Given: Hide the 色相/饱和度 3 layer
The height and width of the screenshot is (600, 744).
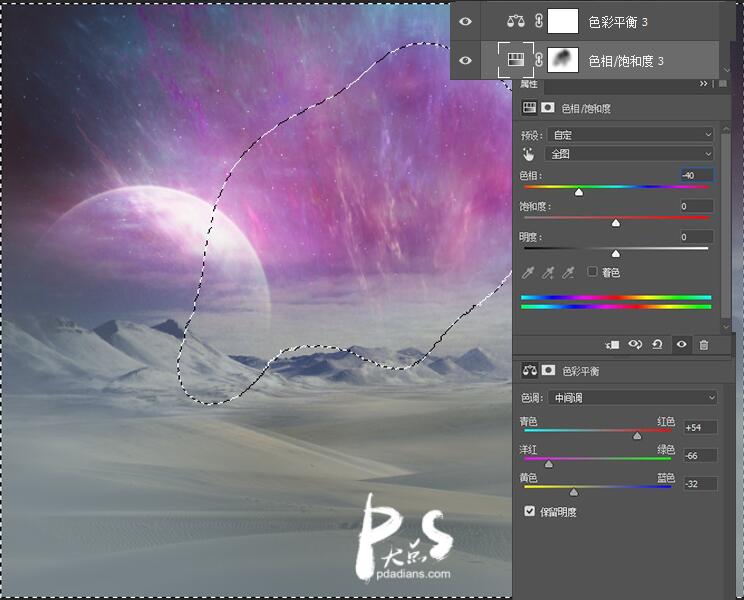Looking at the screenshot, I should 465,60.
